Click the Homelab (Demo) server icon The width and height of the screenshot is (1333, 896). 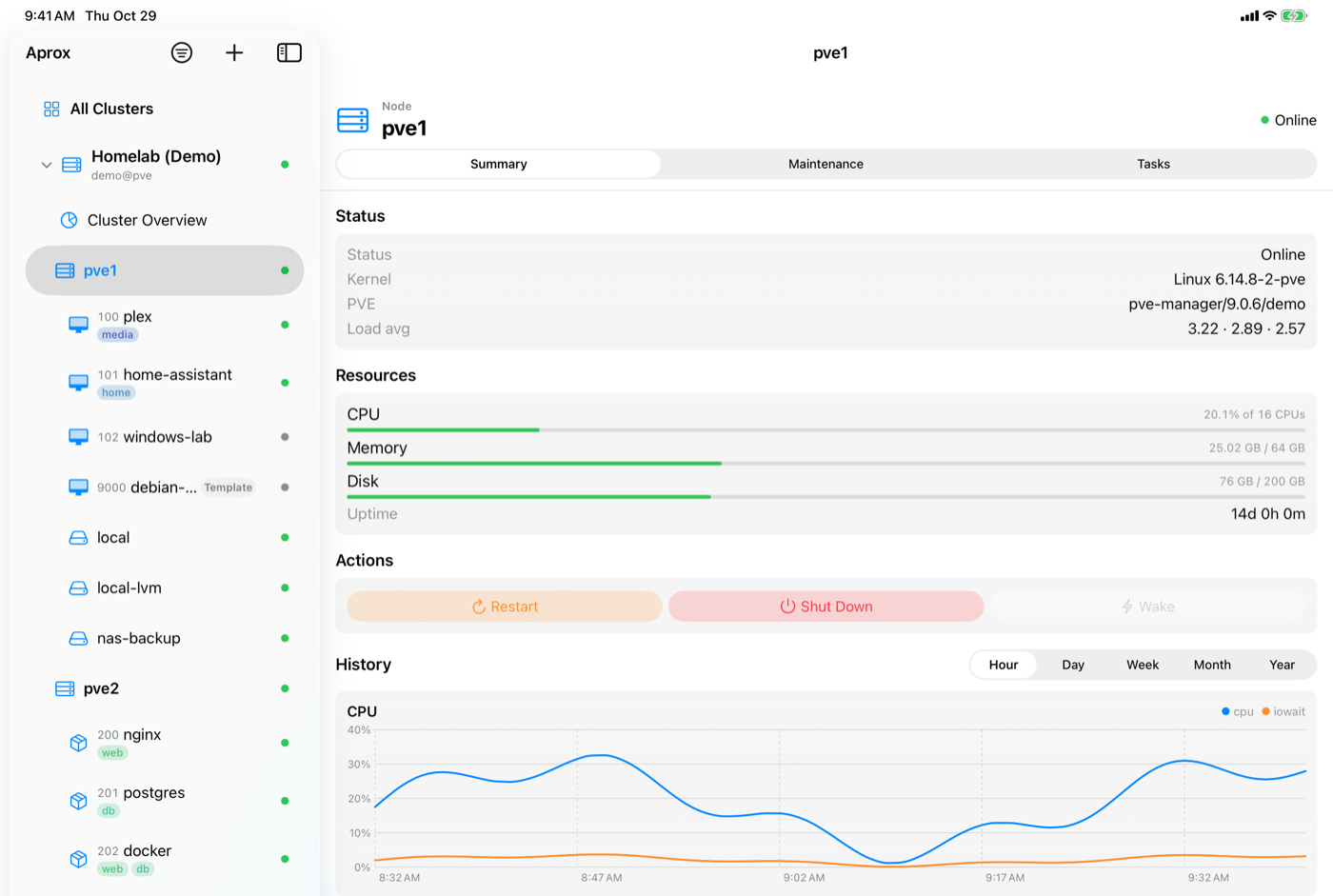pyautogui.click(x=71, y=165)
